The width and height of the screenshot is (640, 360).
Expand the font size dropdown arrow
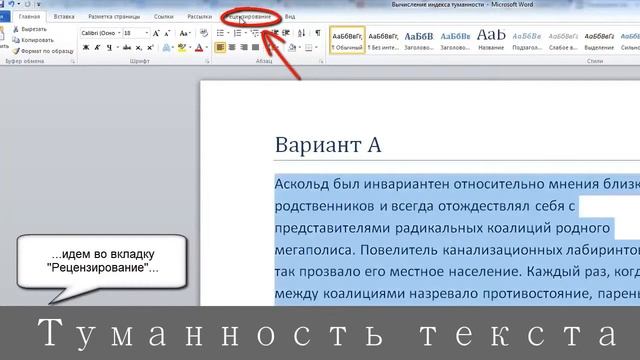147,33
